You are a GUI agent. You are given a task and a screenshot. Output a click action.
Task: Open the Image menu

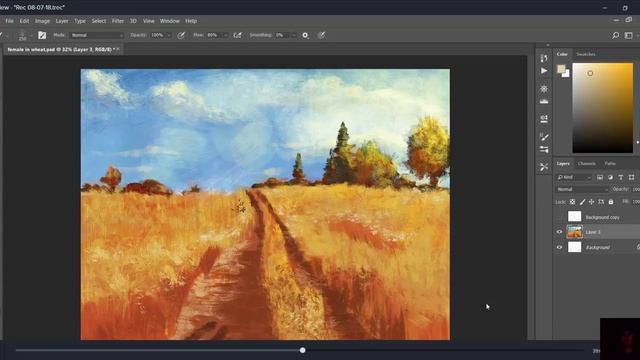42,21
